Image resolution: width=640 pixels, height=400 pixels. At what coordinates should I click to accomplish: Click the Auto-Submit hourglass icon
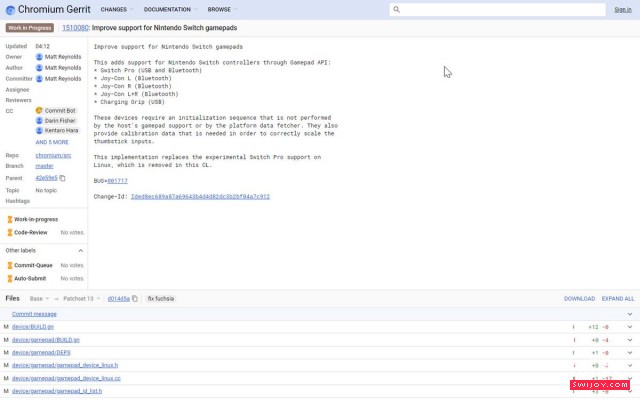[10, 278]
